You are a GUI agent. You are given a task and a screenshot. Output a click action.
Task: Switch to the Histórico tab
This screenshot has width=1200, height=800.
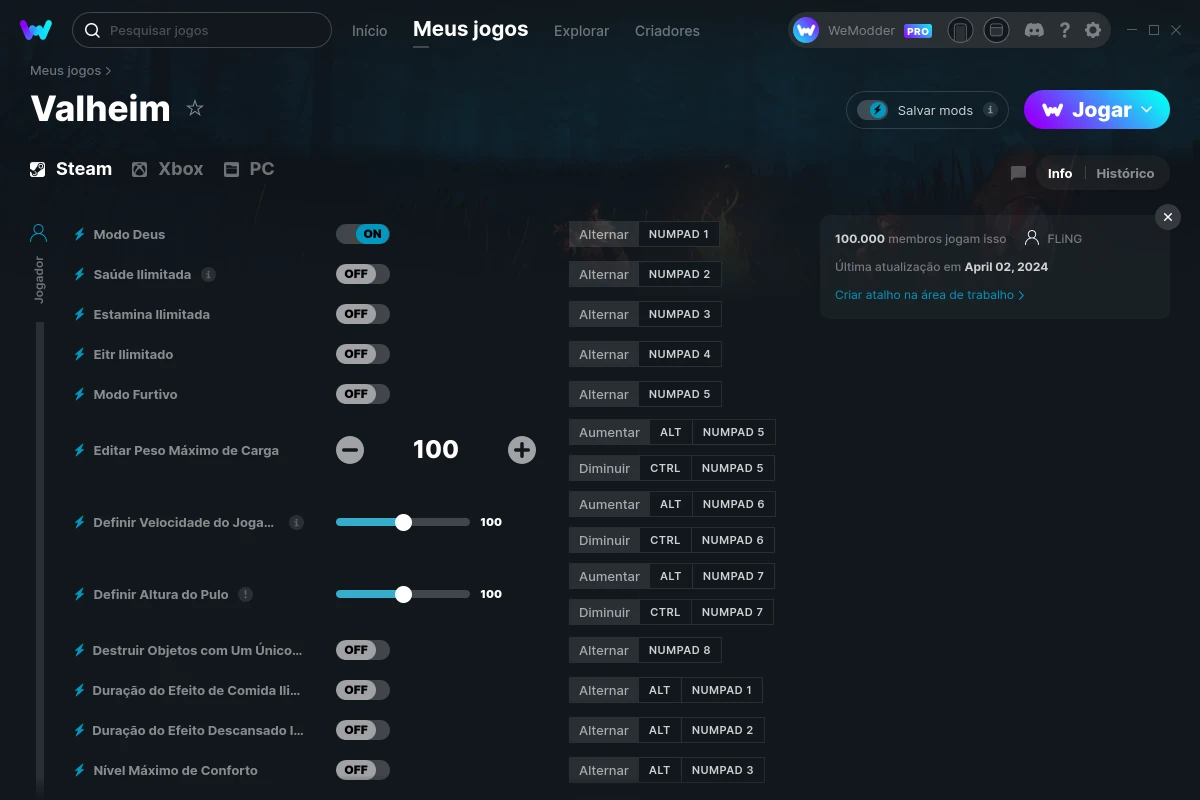pyautogui.click(x=1125, y=173)
